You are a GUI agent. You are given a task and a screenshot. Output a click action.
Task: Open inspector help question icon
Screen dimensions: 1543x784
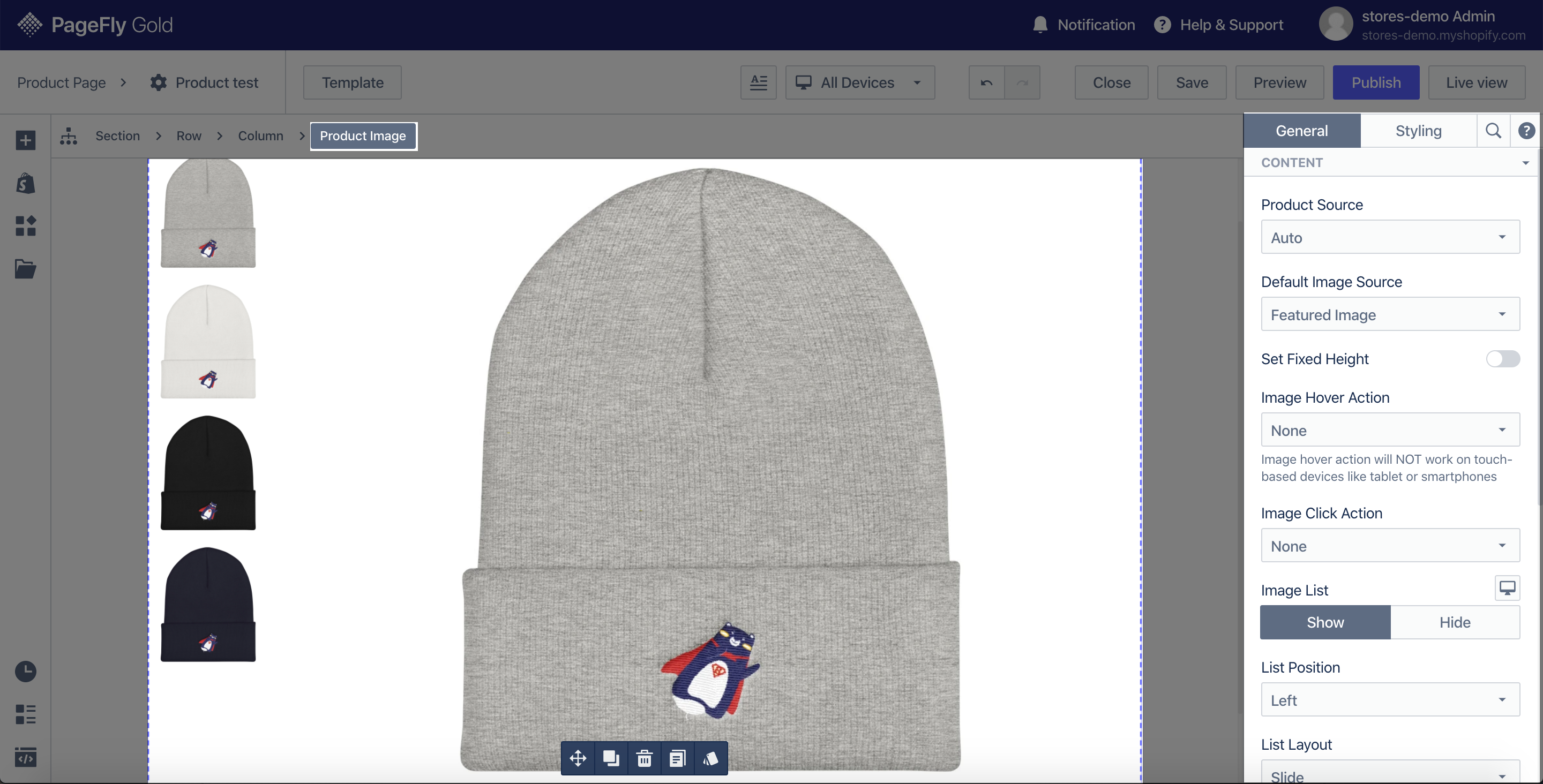(x=1526, y=131)
